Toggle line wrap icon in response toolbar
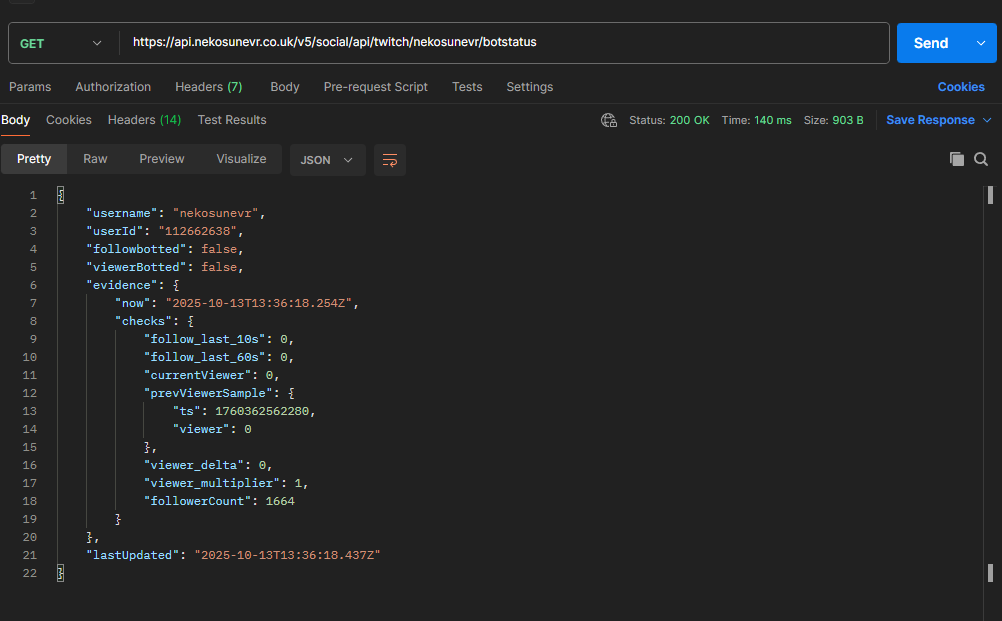This screenshot has width=1002, height=621. pos(390,160)
